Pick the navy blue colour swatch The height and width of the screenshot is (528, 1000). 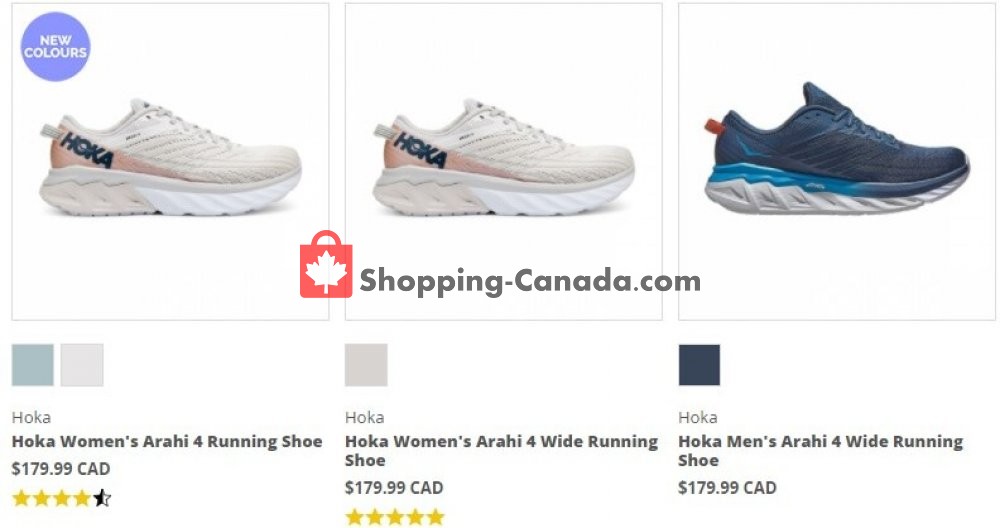point(700,365)
